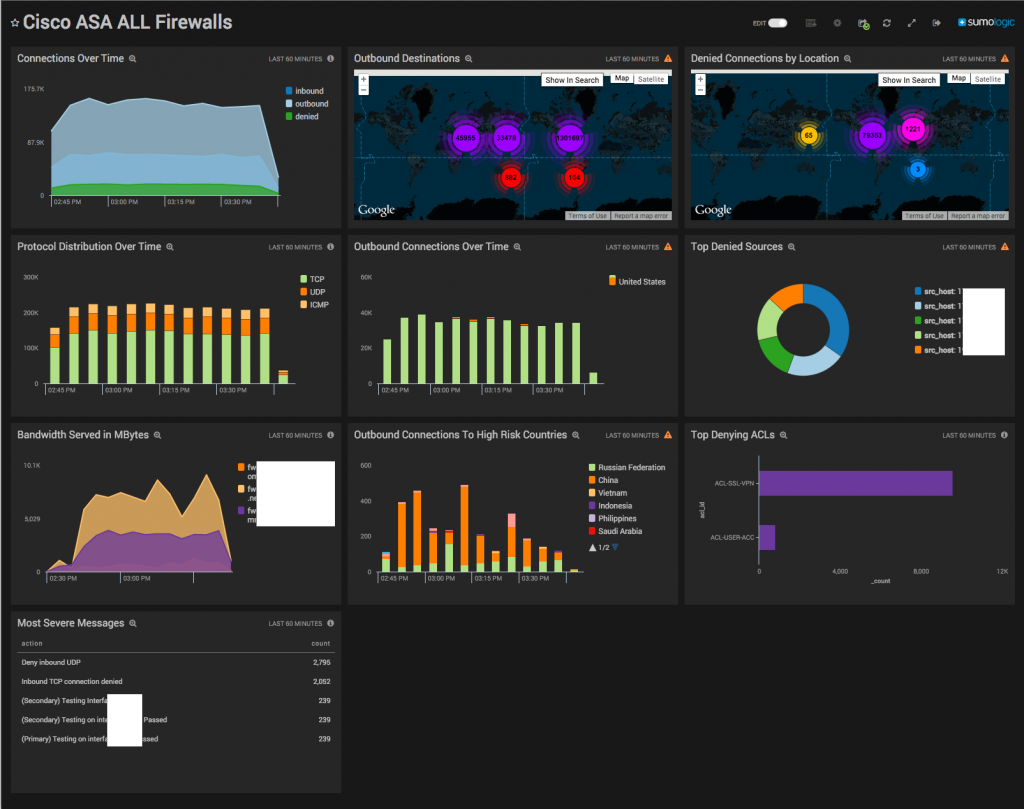Click Saudi Arabia legend color swatch
Screen dimensions: 1024x809
tap(592, 531)
